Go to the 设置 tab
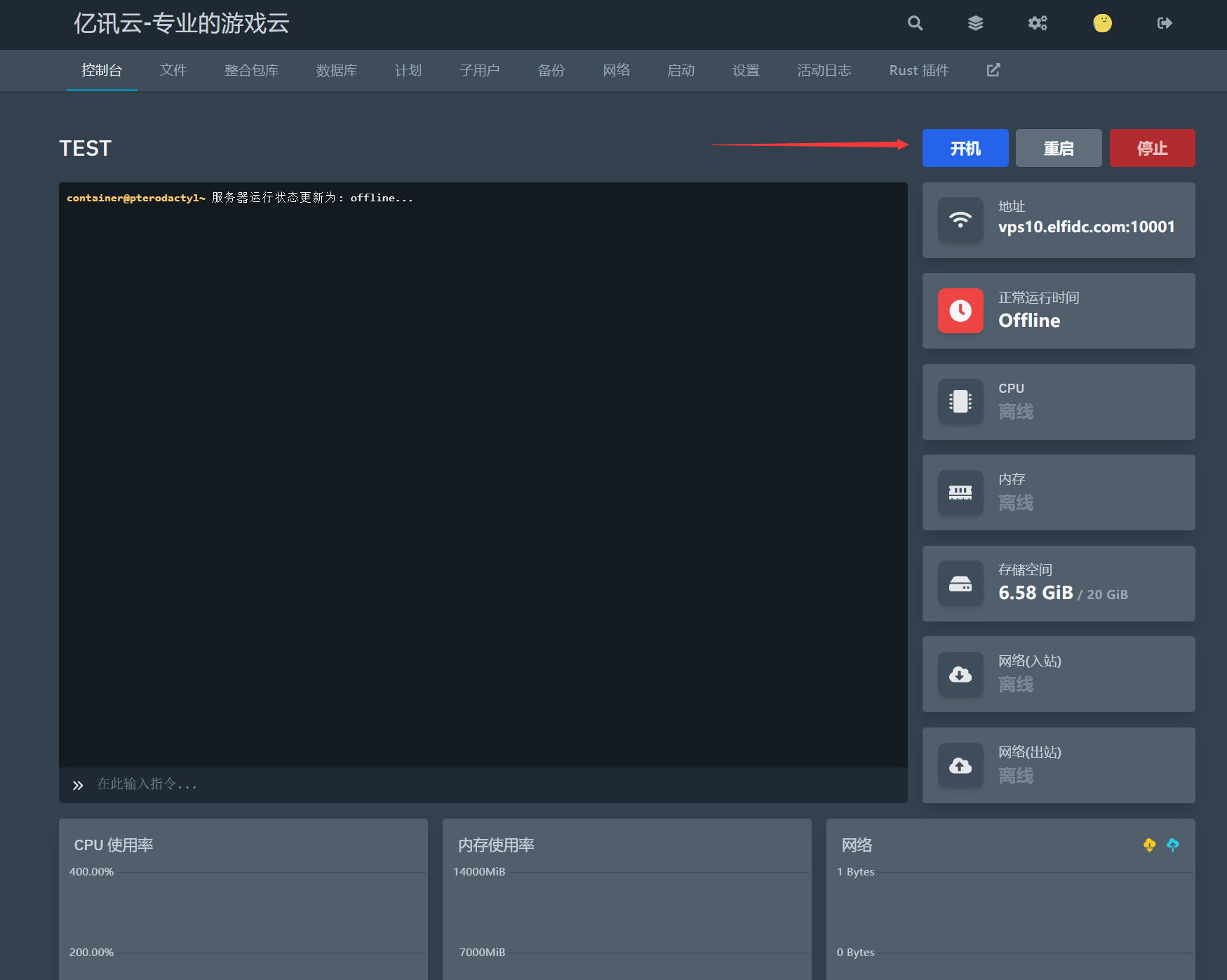The height and width of the screenshot is (980, 1227). [x=746, y=70]
